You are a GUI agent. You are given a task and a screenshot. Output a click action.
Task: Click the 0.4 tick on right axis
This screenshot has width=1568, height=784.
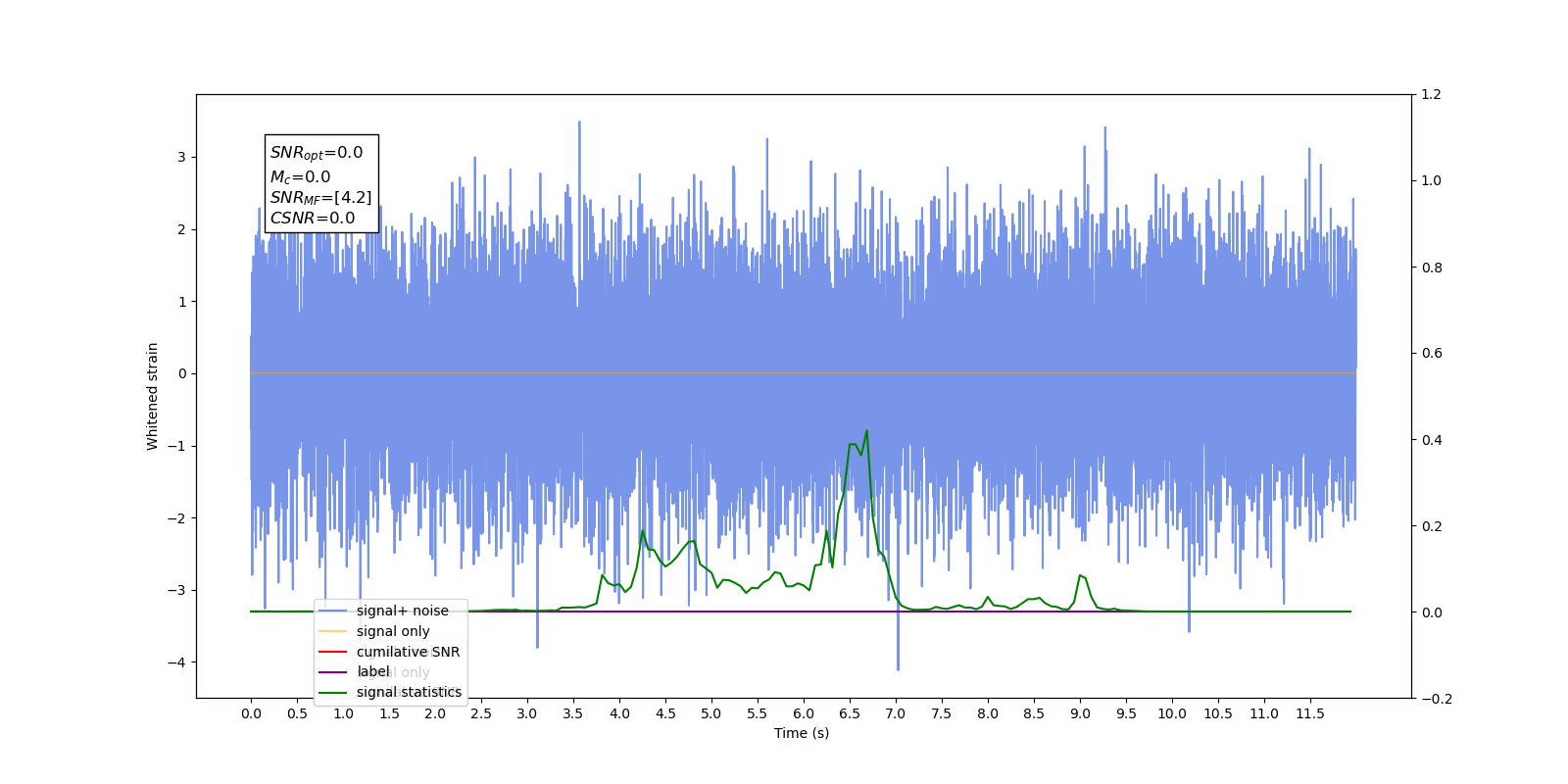(x=1431, y=440)
